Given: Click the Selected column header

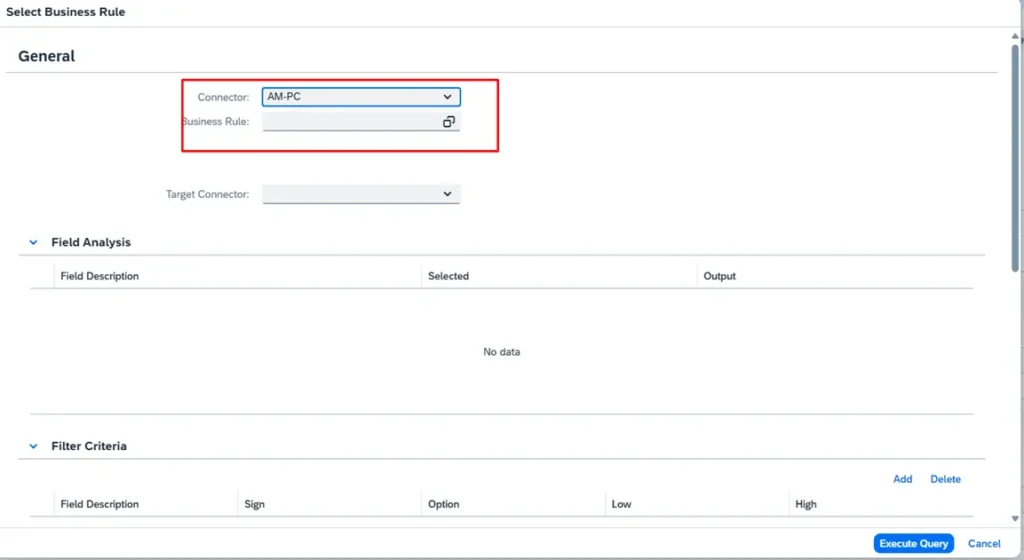Looking at the screenshot, I should pos(448,276).
